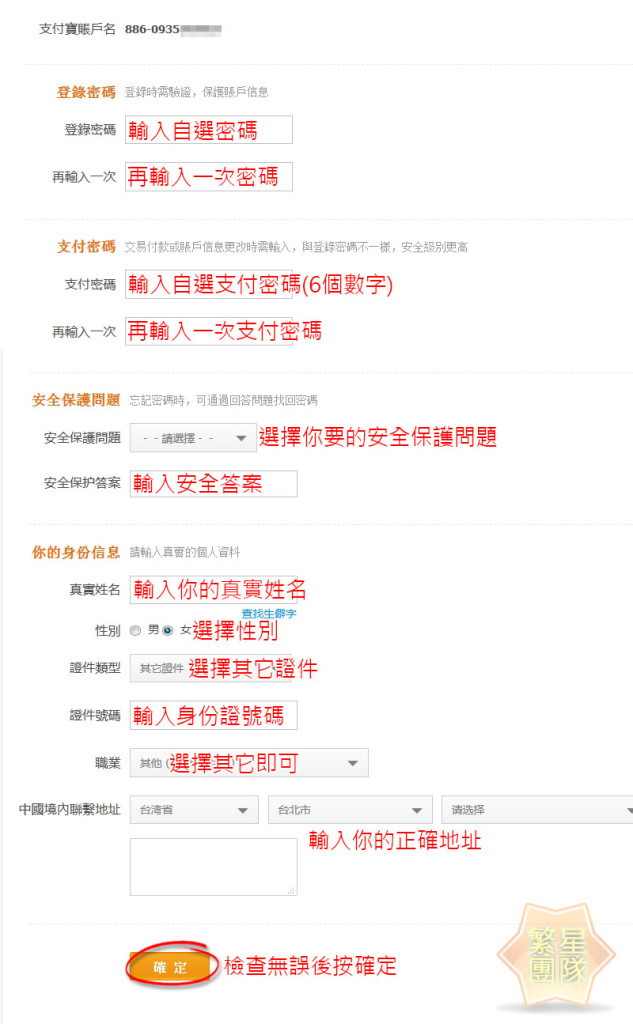Open the 台湾省 province dropdown
Screen dimensions: 633x1024
194,810
